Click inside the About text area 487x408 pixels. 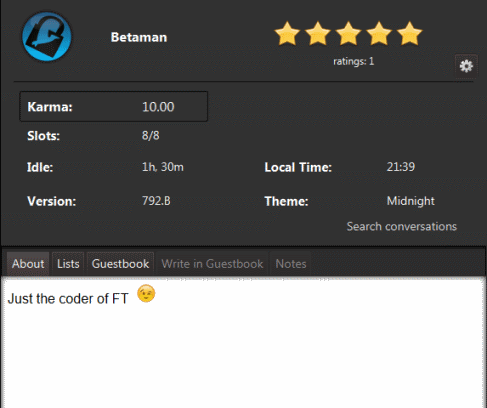click(243, 343)
